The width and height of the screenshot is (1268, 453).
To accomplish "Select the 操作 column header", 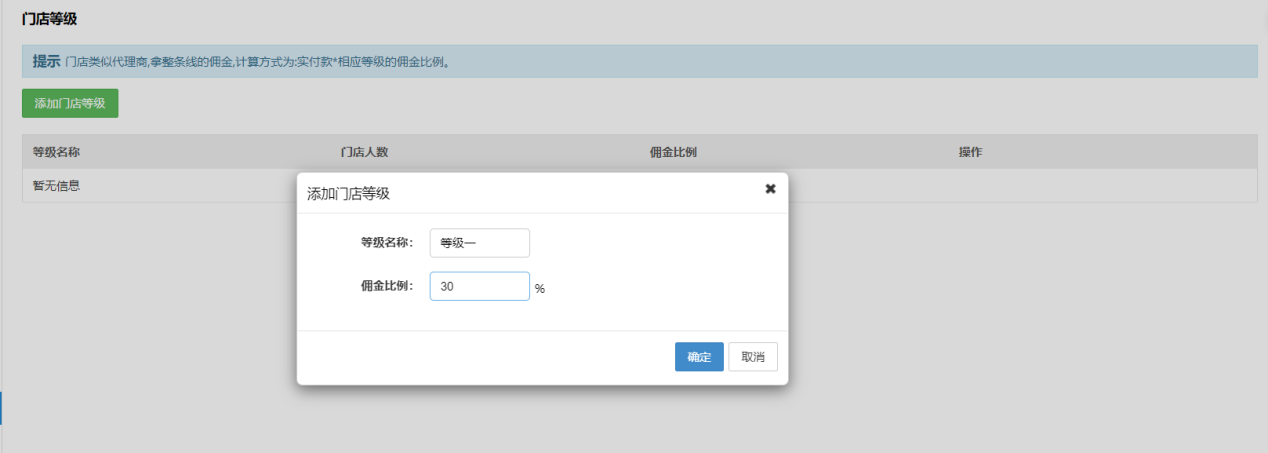I will point(970,152).
